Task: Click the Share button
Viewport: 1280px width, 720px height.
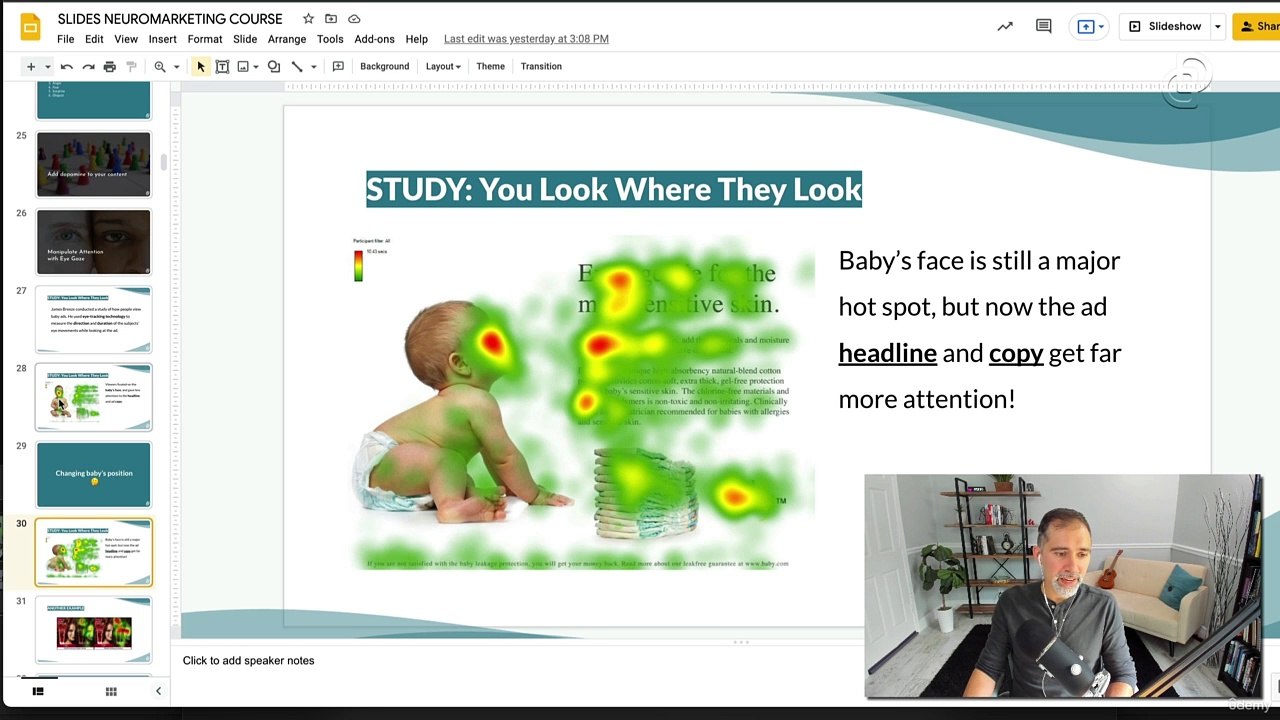Action: click(1258, 27)
